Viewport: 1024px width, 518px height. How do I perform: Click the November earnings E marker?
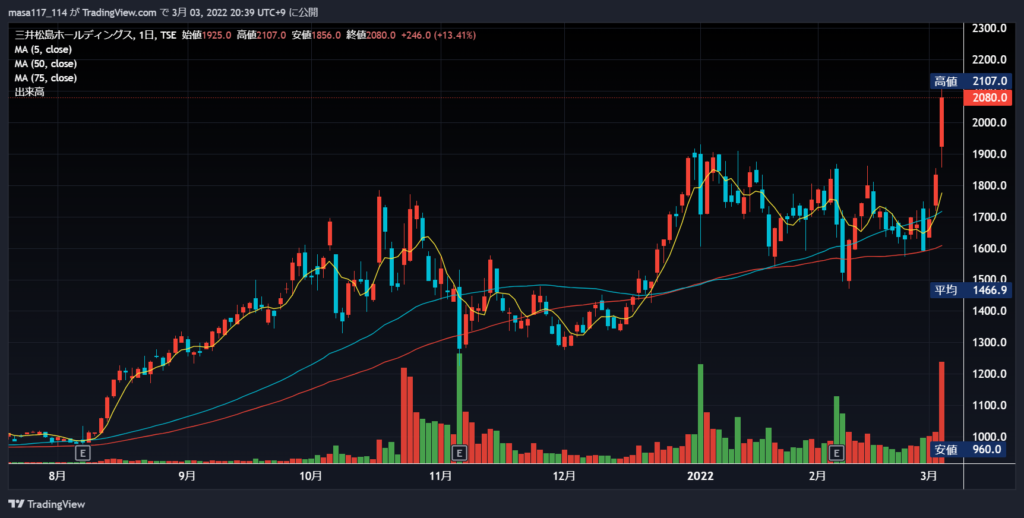[x=460, y=452]
